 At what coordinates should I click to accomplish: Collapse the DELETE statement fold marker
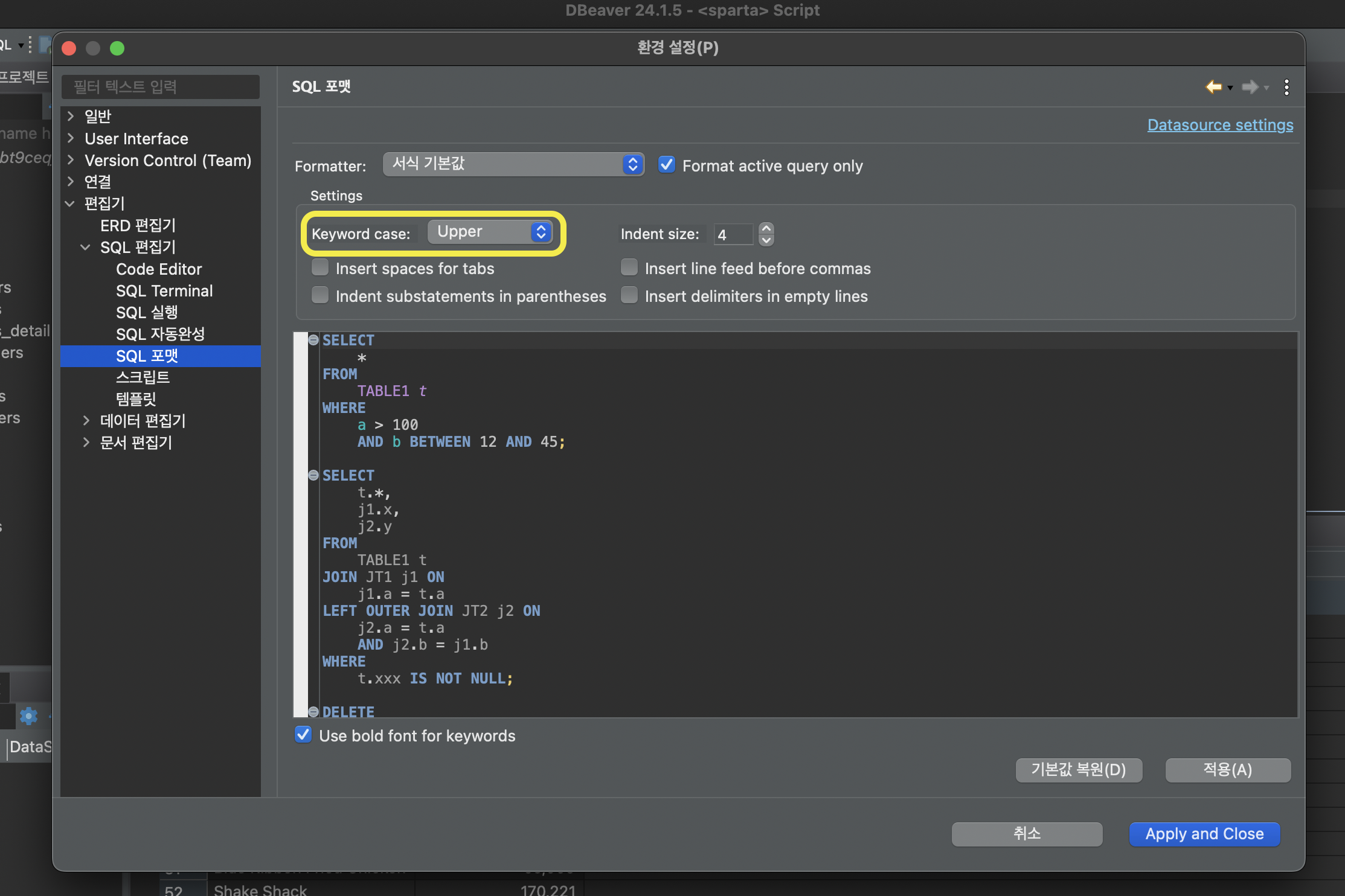(x=313, y=711)
